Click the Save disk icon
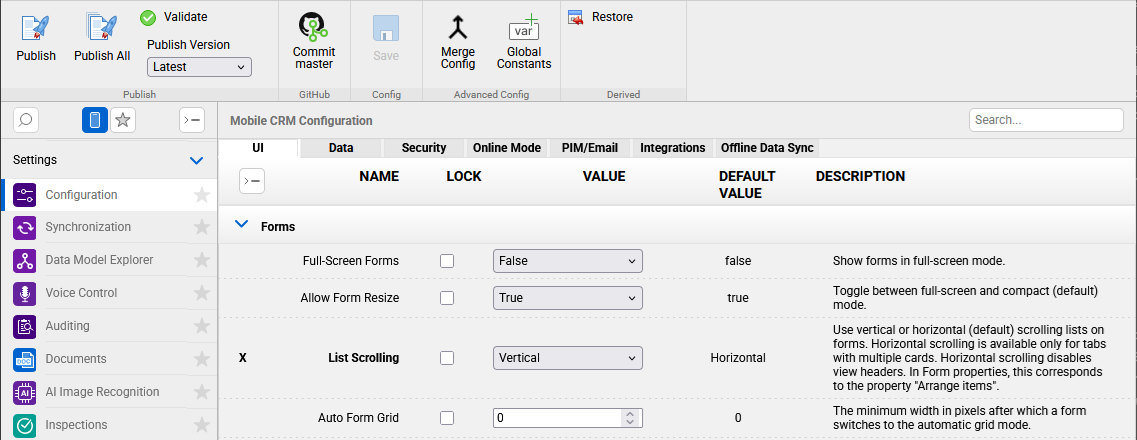1137x440 pixels. pyautogui.click(x=386, y=28)
